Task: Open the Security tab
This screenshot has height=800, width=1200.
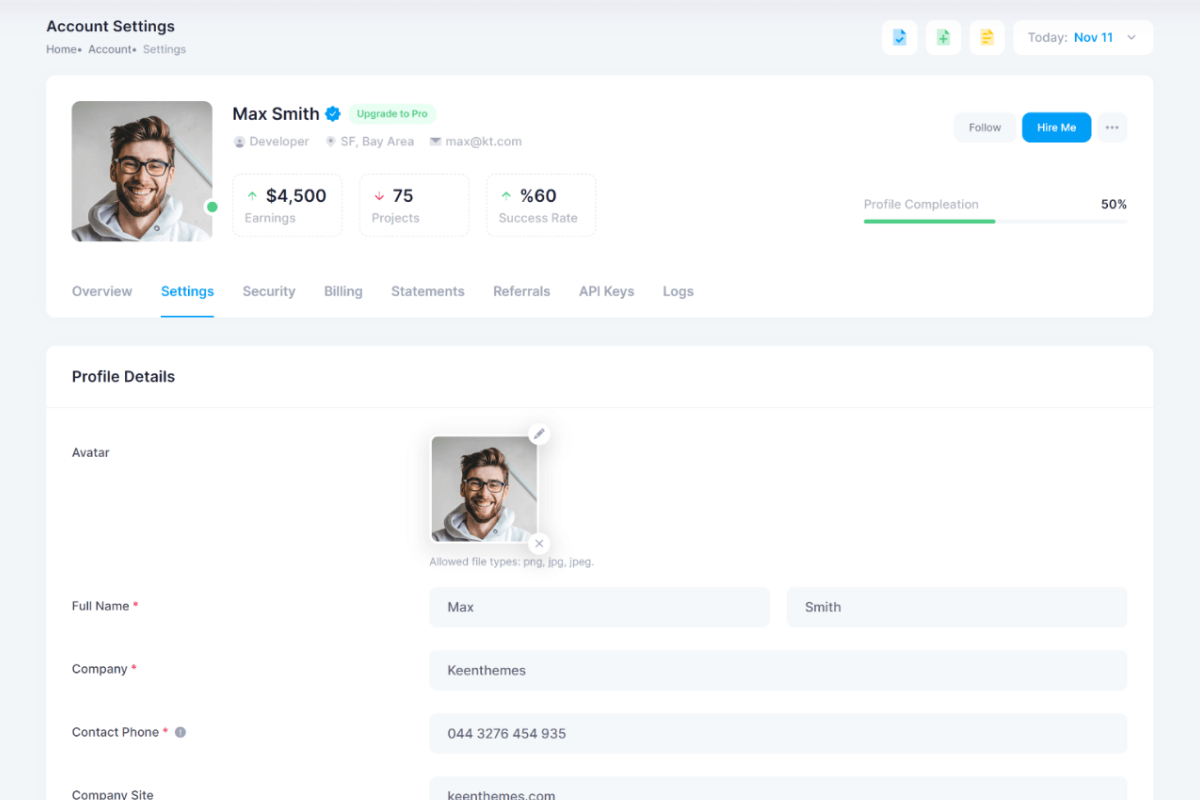Action: [x=269, y=291]
